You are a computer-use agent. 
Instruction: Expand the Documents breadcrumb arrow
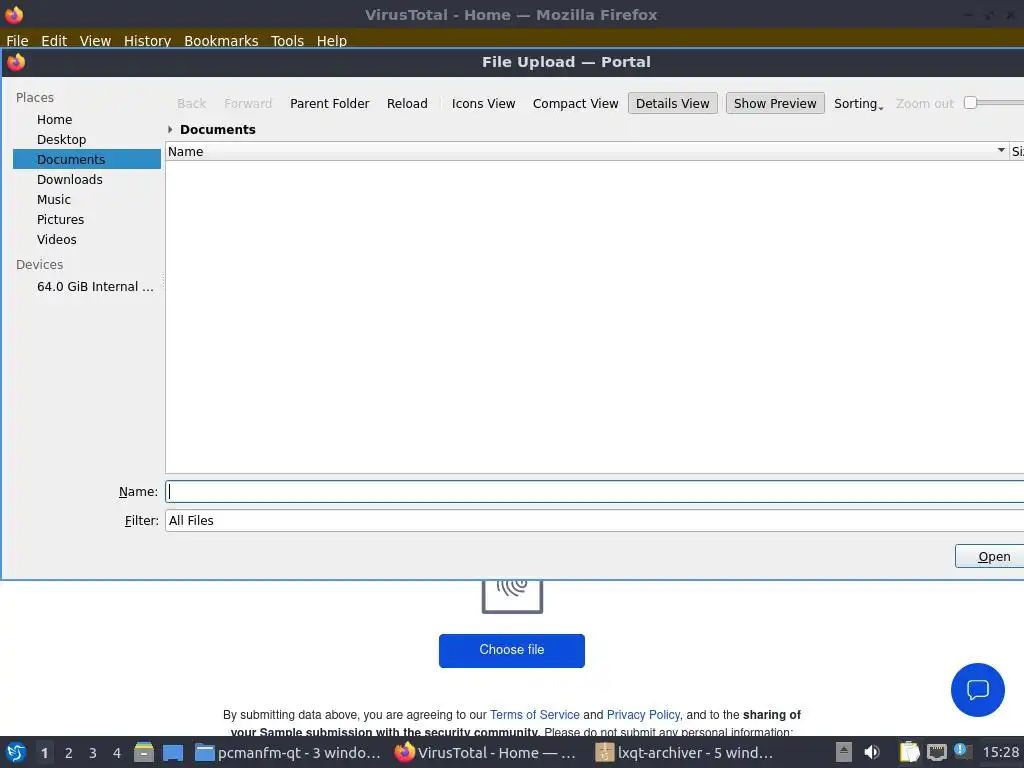[170, 129]
